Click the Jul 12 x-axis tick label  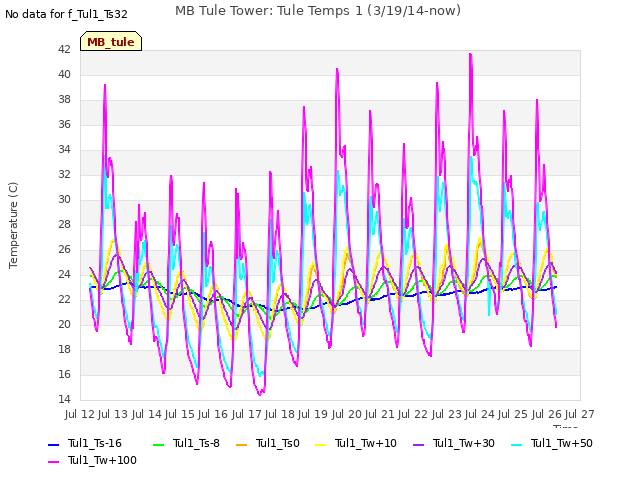coord(80,414)
